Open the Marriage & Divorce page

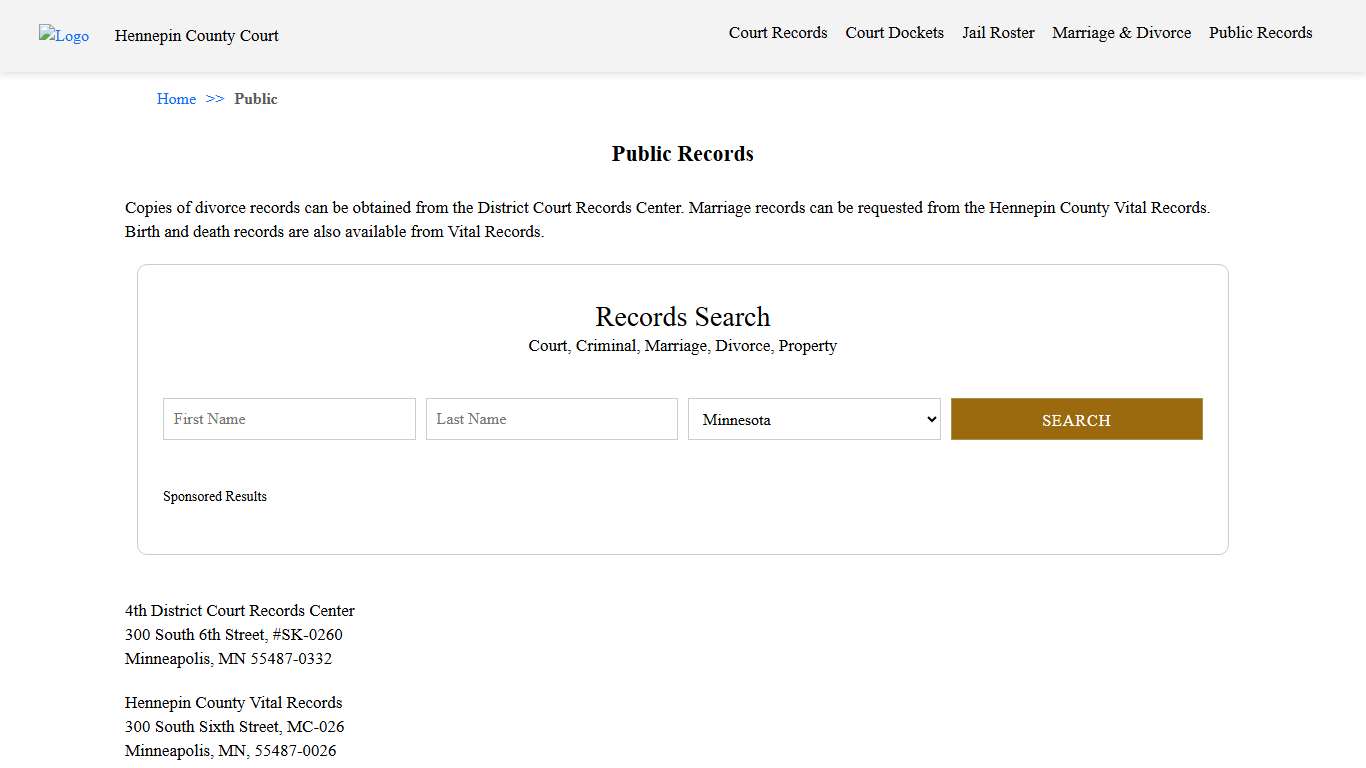[x=1121, y=32]
